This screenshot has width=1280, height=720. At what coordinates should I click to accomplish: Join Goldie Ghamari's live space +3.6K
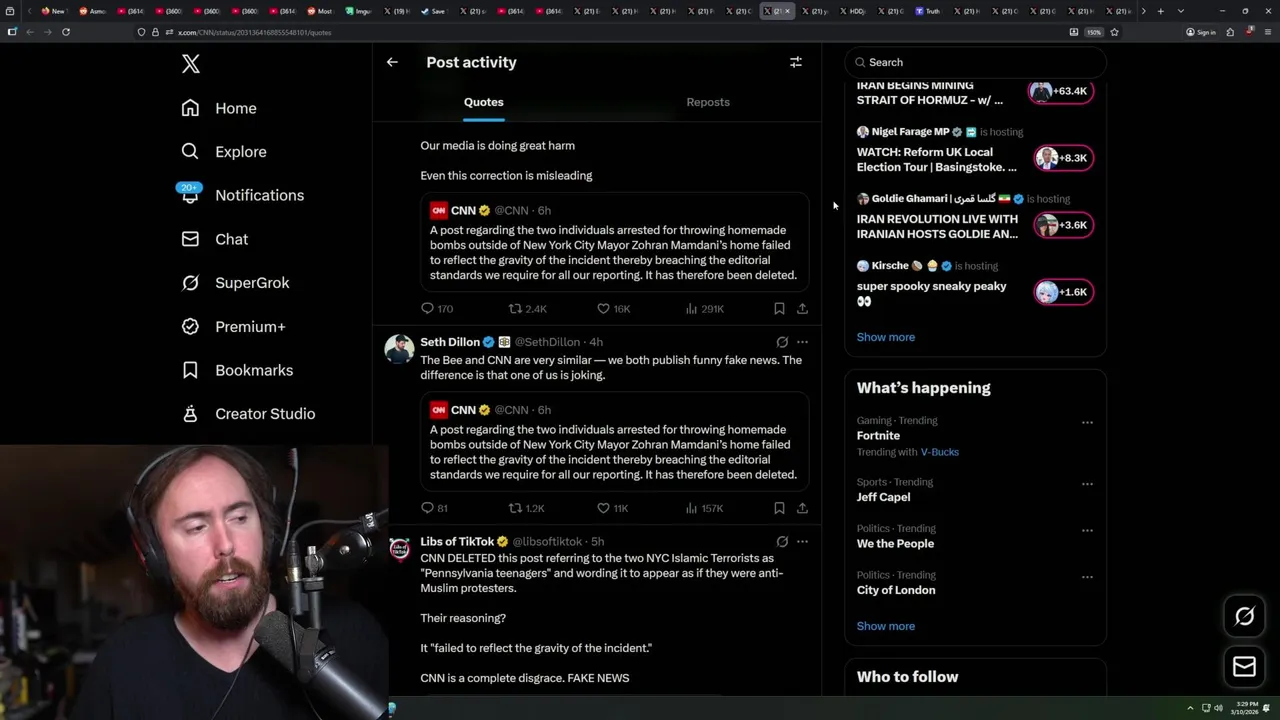pos(1062,225)
